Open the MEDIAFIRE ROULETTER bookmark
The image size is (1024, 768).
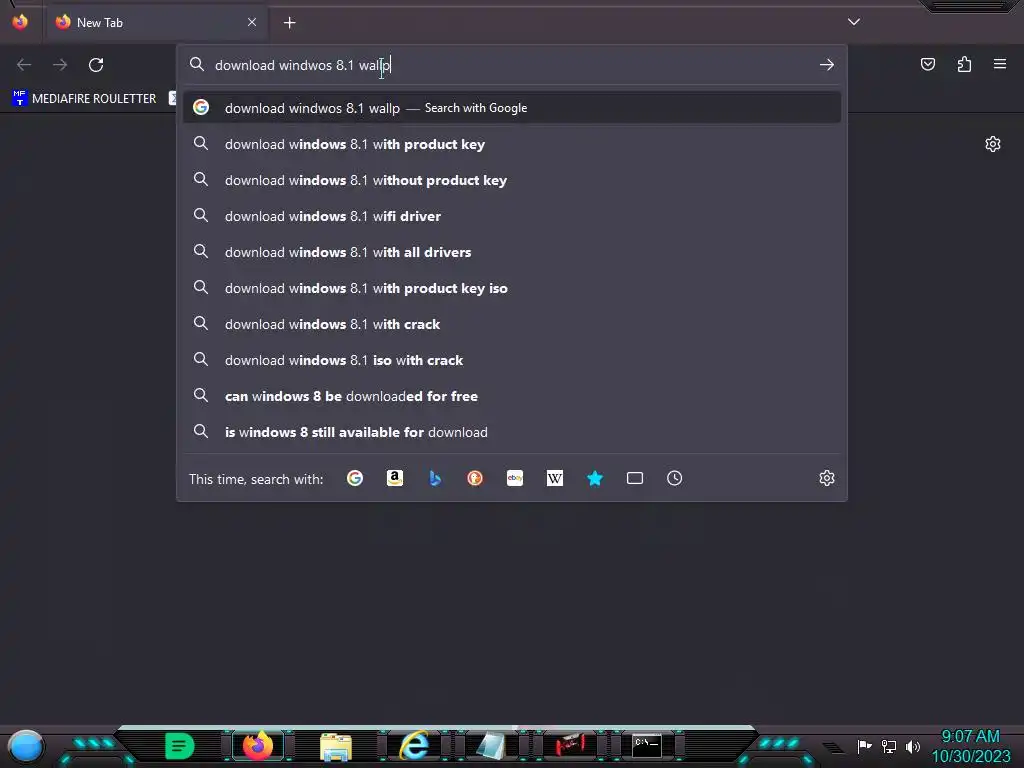84,98
